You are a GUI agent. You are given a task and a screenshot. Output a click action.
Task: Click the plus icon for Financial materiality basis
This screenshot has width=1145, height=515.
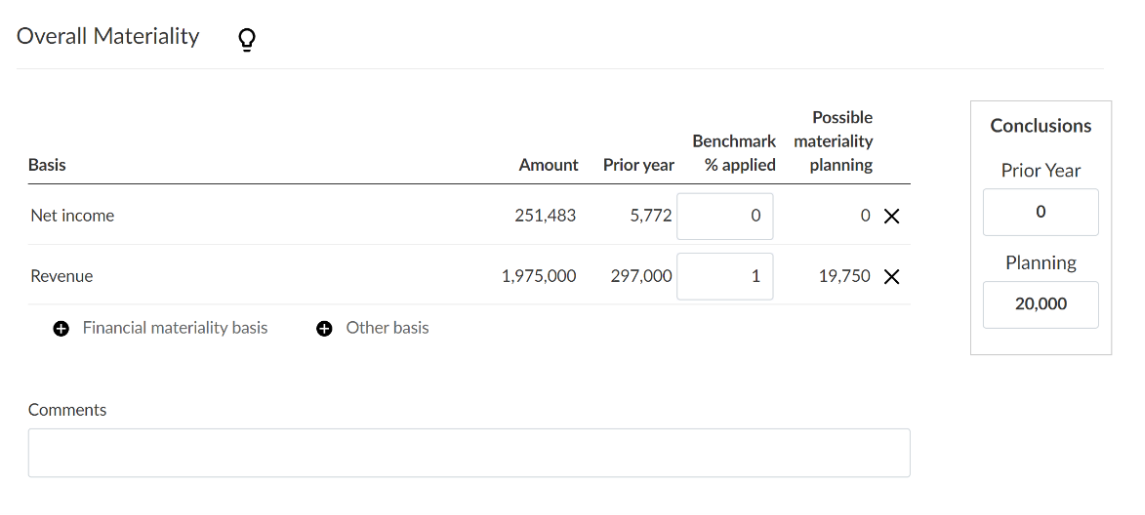tap(60, 328)
